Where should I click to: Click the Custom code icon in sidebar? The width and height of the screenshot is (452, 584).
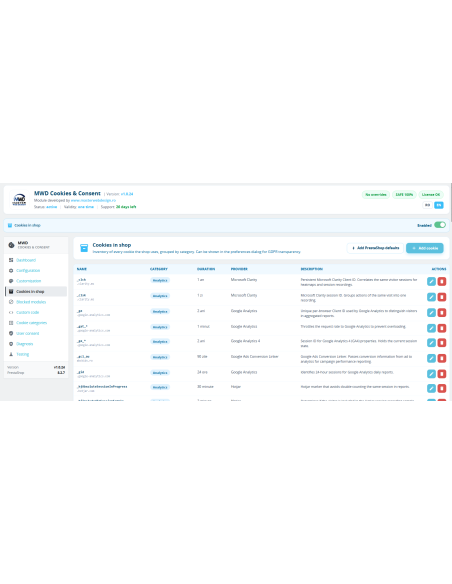[x=11, y=312]
